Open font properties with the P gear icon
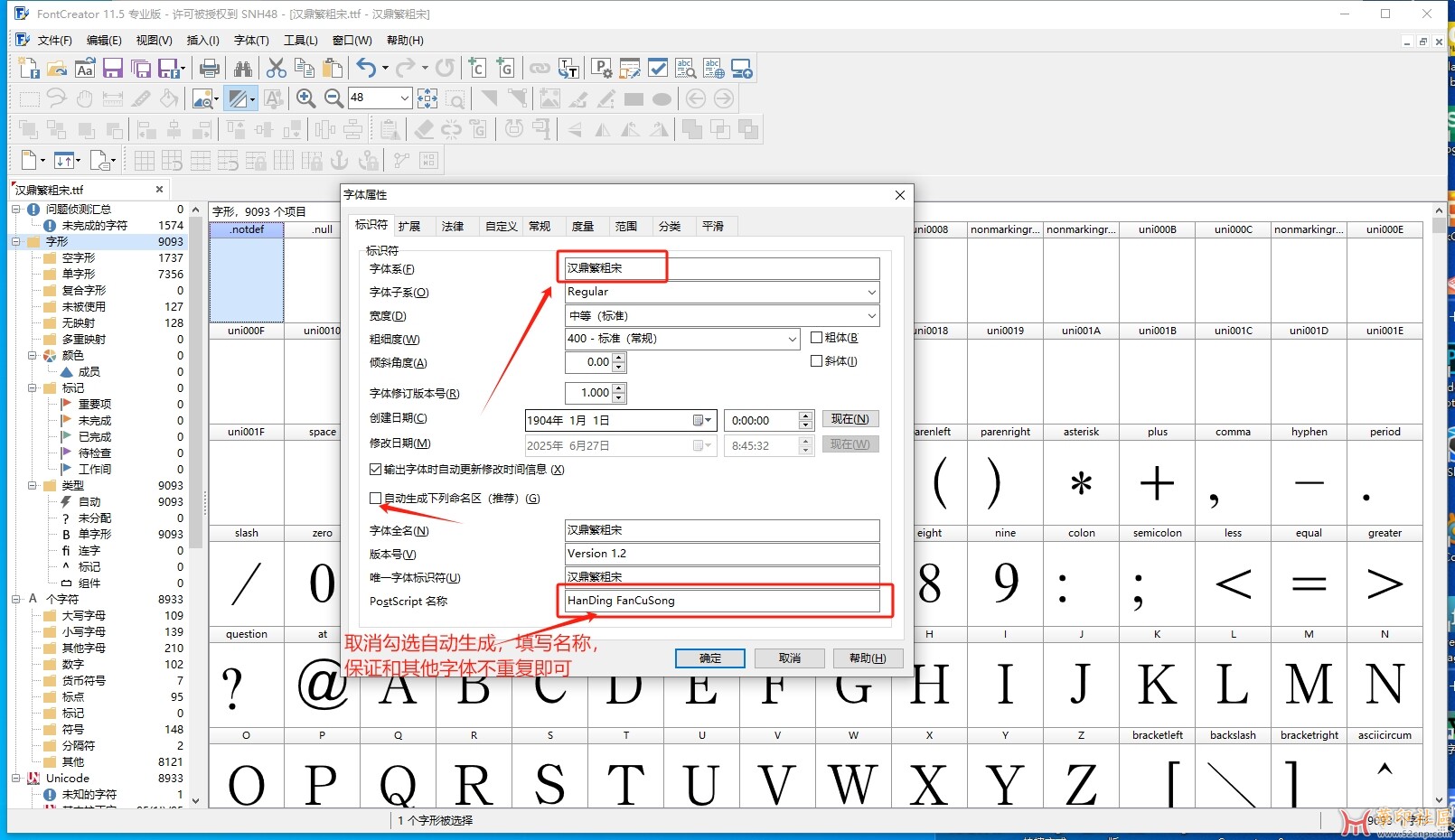Screen dimensions: 1455x840 602,69
